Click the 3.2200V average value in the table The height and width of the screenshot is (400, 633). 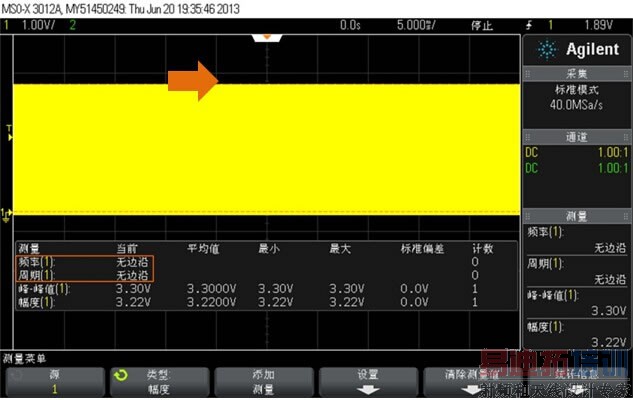pyautogui.click(x=211, y=302)
